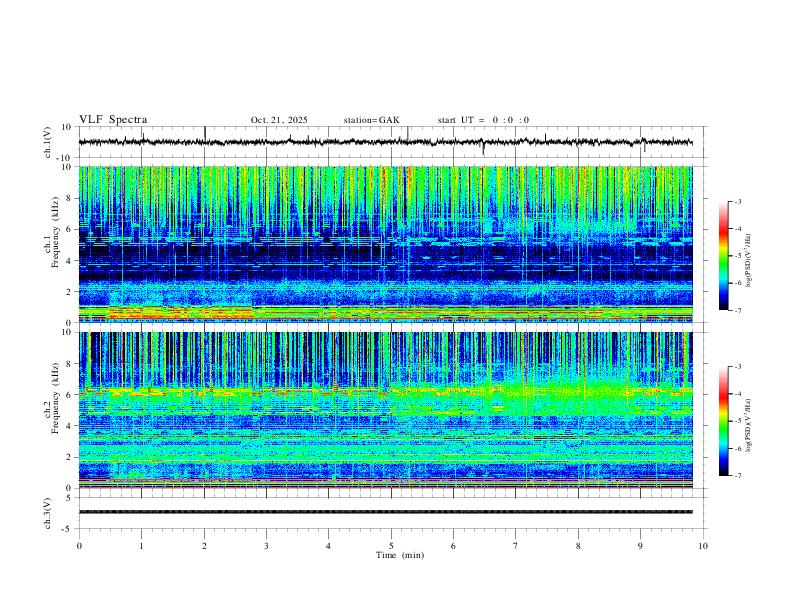Click time axis tick label "9"

pos(640,546)
